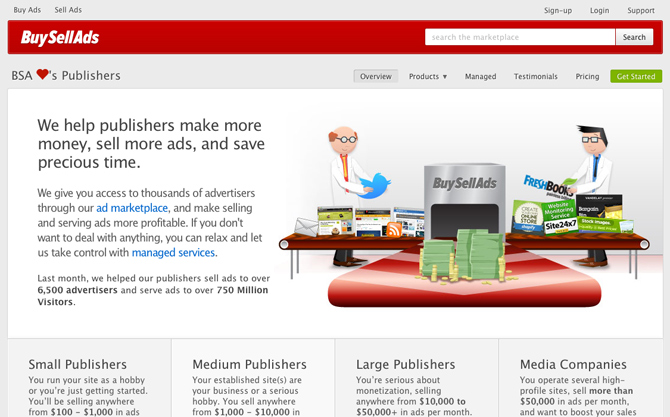Click the orange RSS feed icon
The width and height of the screenshot is (670, 417).
pos(394,229)
